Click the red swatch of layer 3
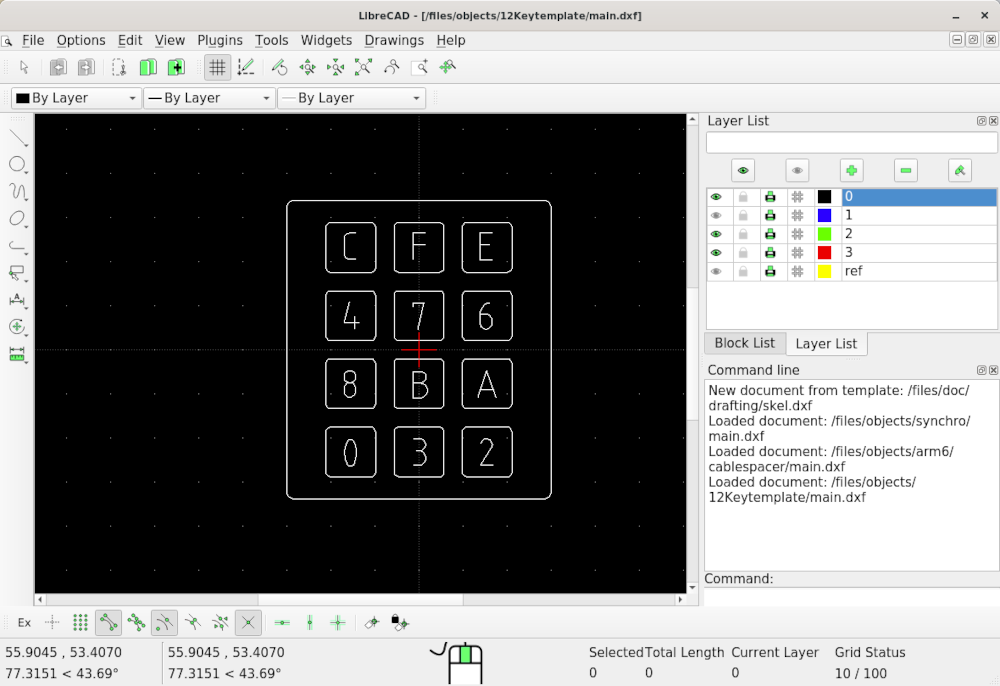This screenshot has width=1000, height=686. pos(824,252)
